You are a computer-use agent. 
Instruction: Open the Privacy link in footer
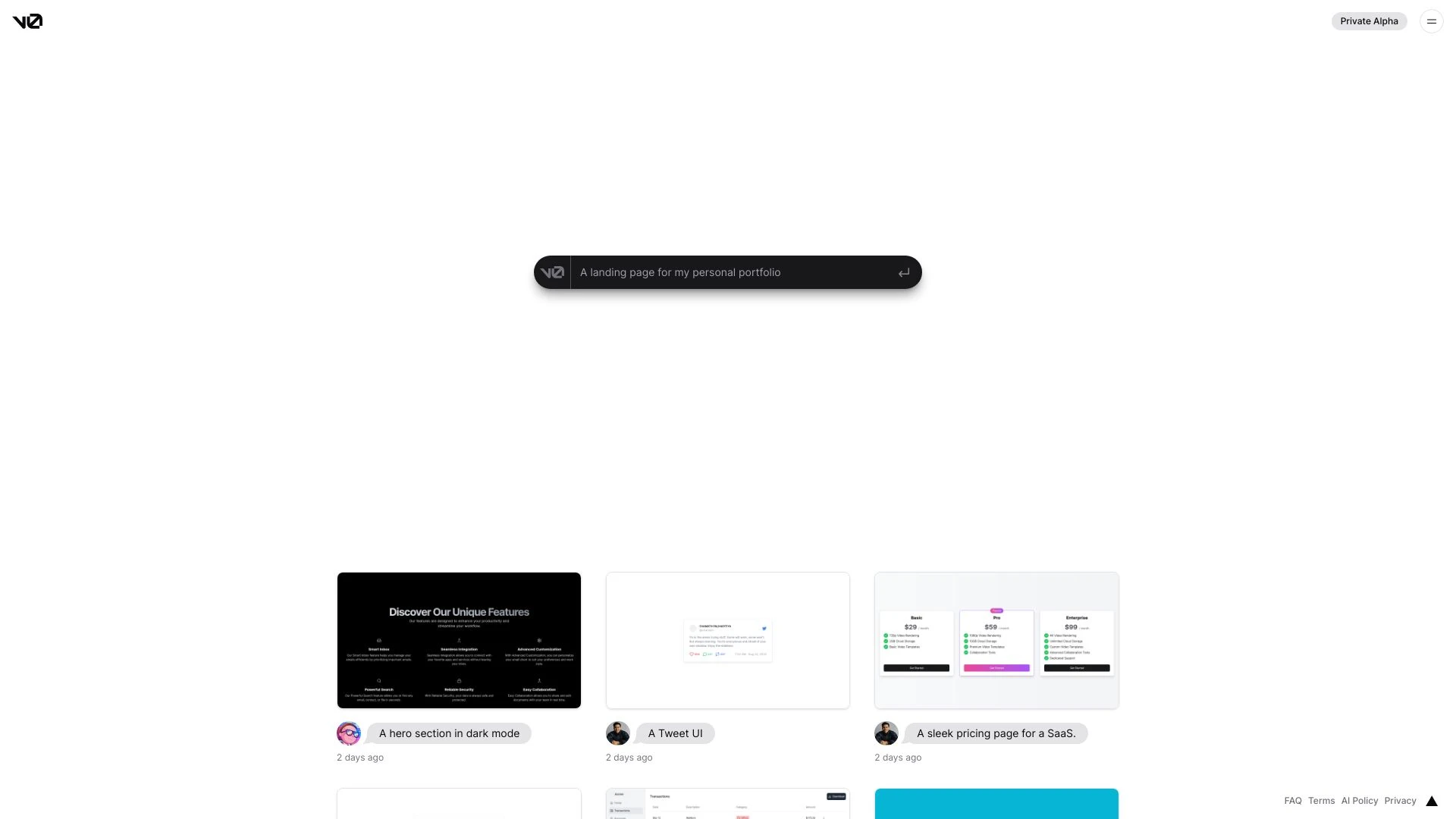click(1400, 800)
